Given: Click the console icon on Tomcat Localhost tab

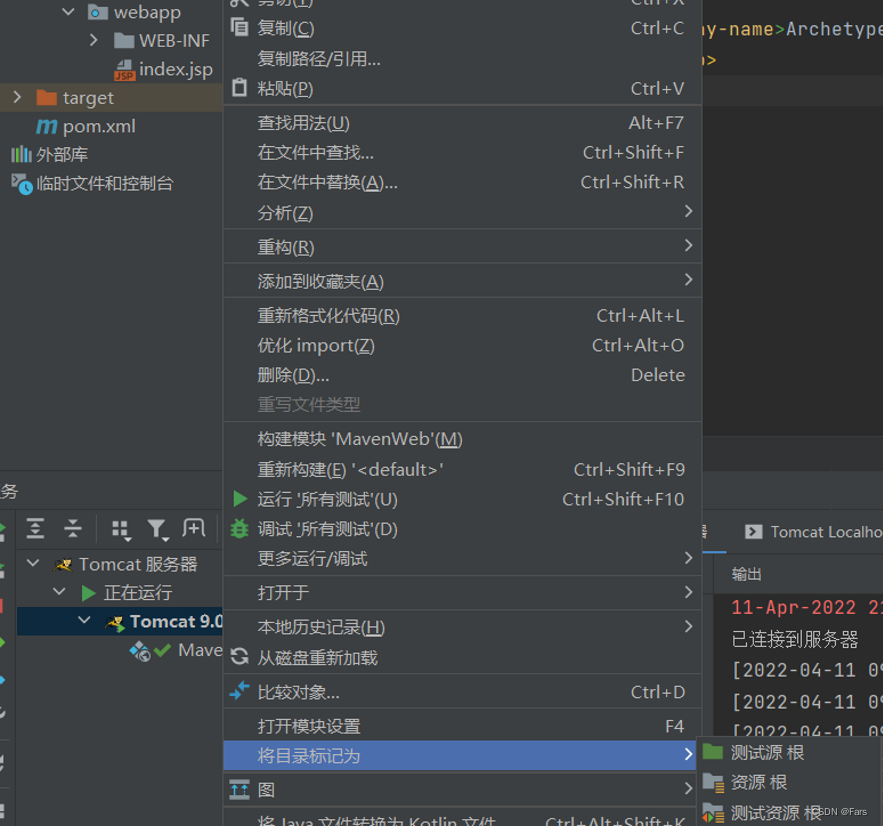Looking at the screenshot, I should (753, 532).
